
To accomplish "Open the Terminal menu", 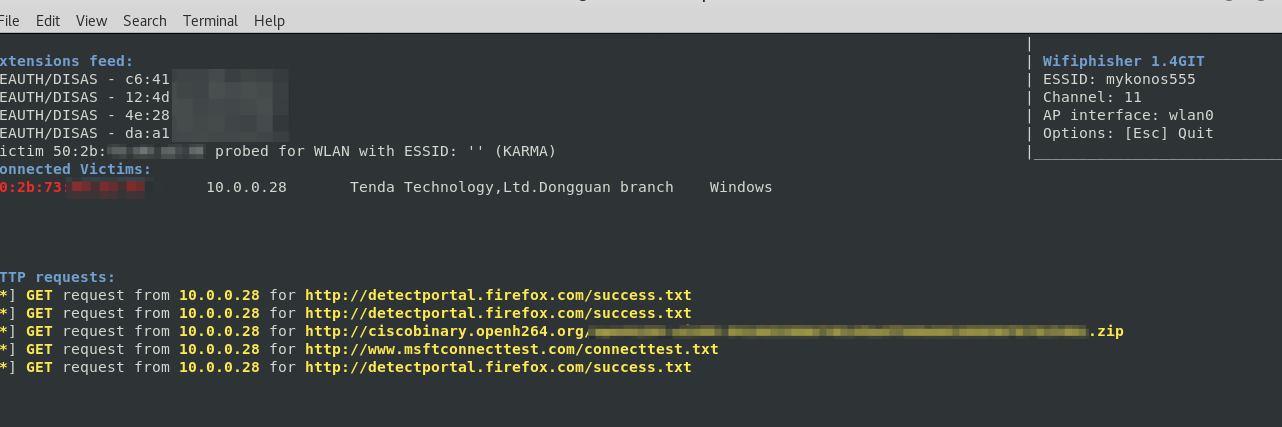I will click(210, 20).
